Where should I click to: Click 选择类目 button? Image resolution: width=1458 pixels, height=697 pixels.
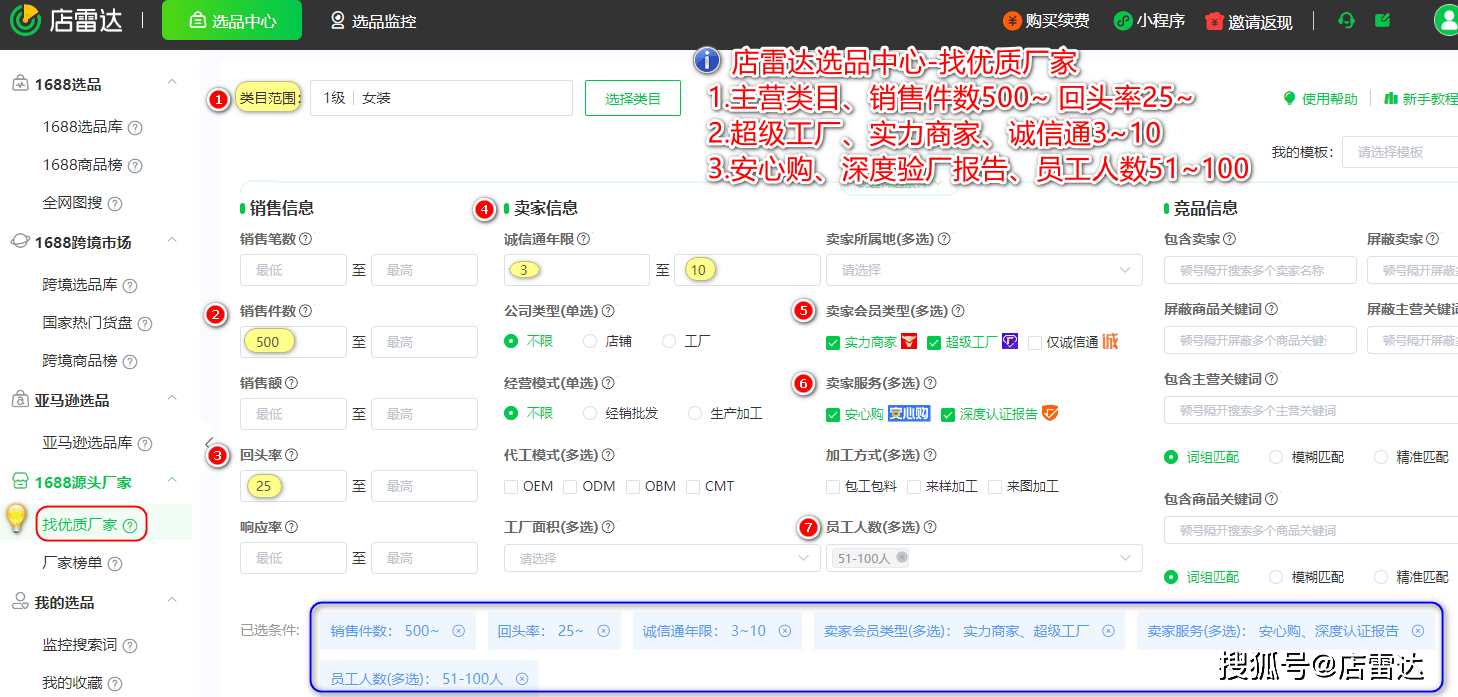pyautogui.click(x=633, y=98)
